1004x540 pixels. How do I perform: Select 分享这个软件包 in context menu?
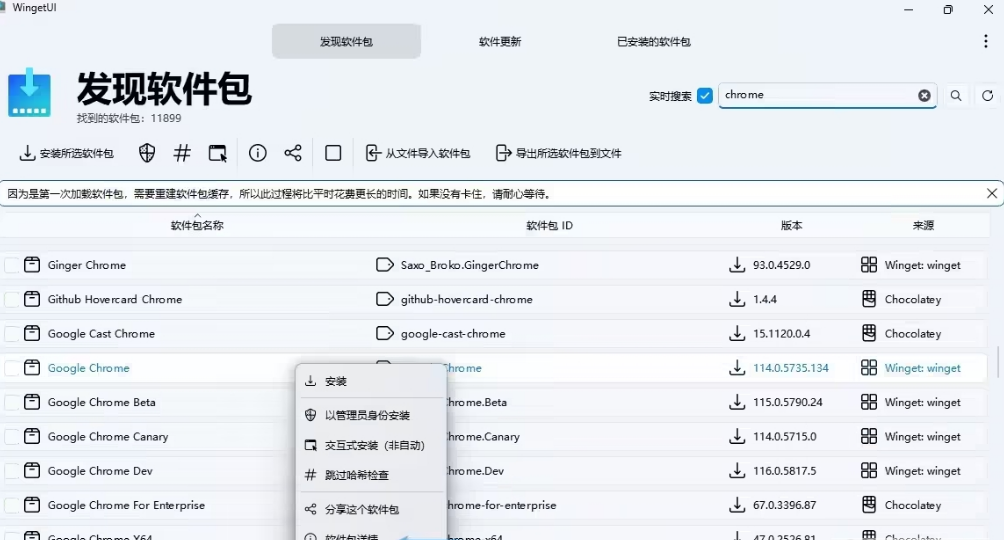371,509
